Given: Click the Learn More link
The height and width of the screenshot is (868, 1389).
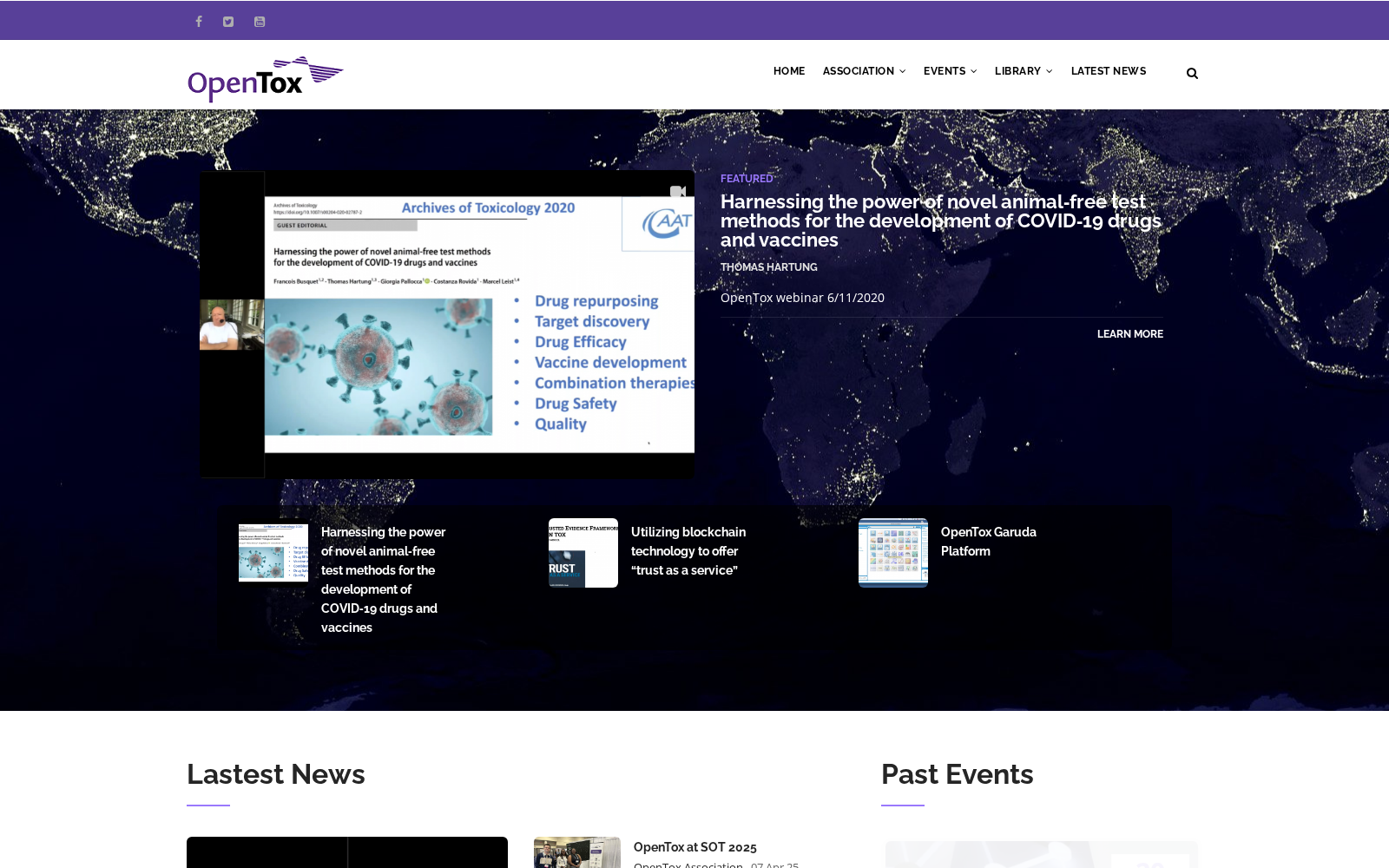Looking at the screenshot, I should (x=1129, y=334).
